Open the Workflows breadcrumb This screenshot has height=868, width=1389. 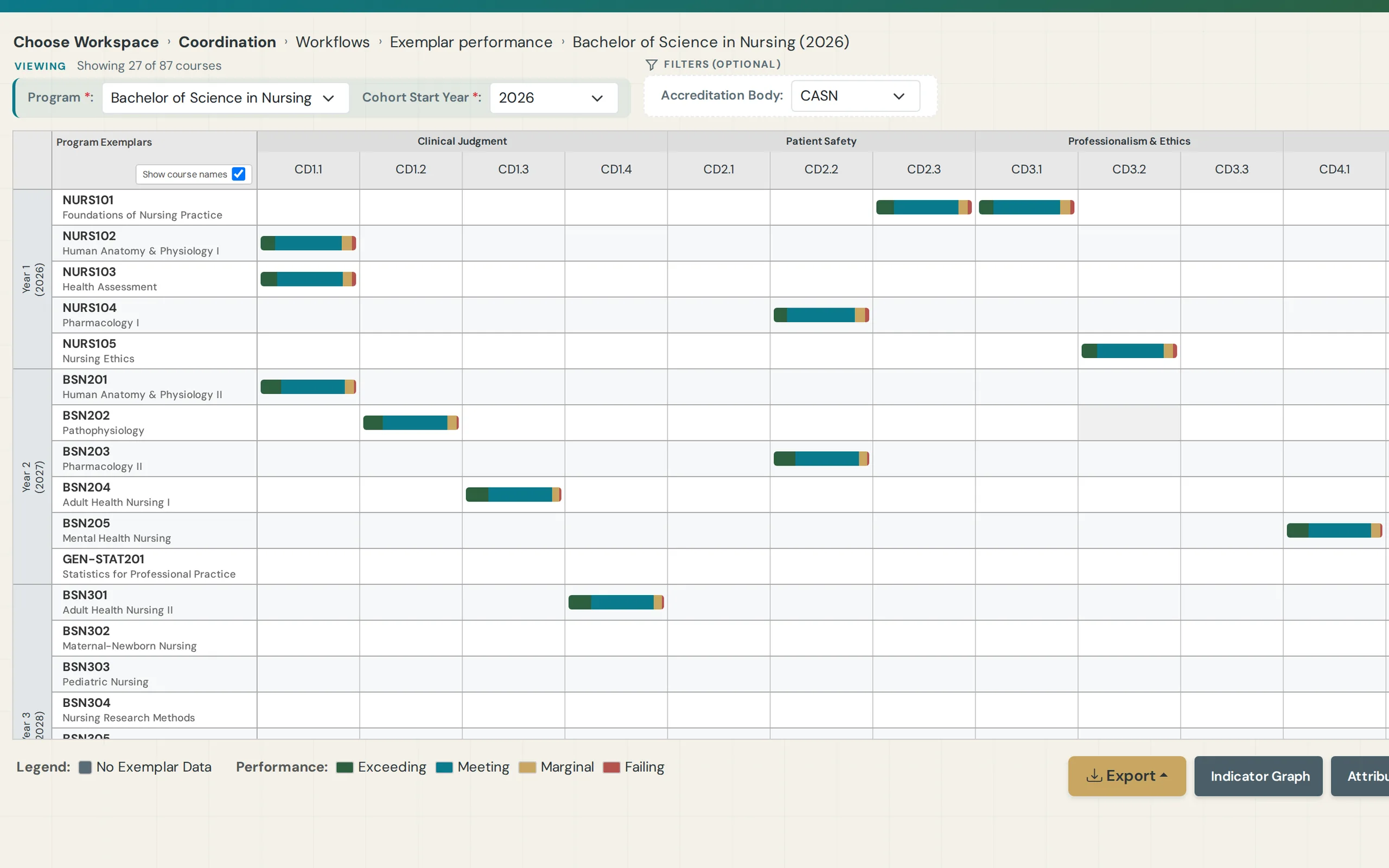pos(332,42)
